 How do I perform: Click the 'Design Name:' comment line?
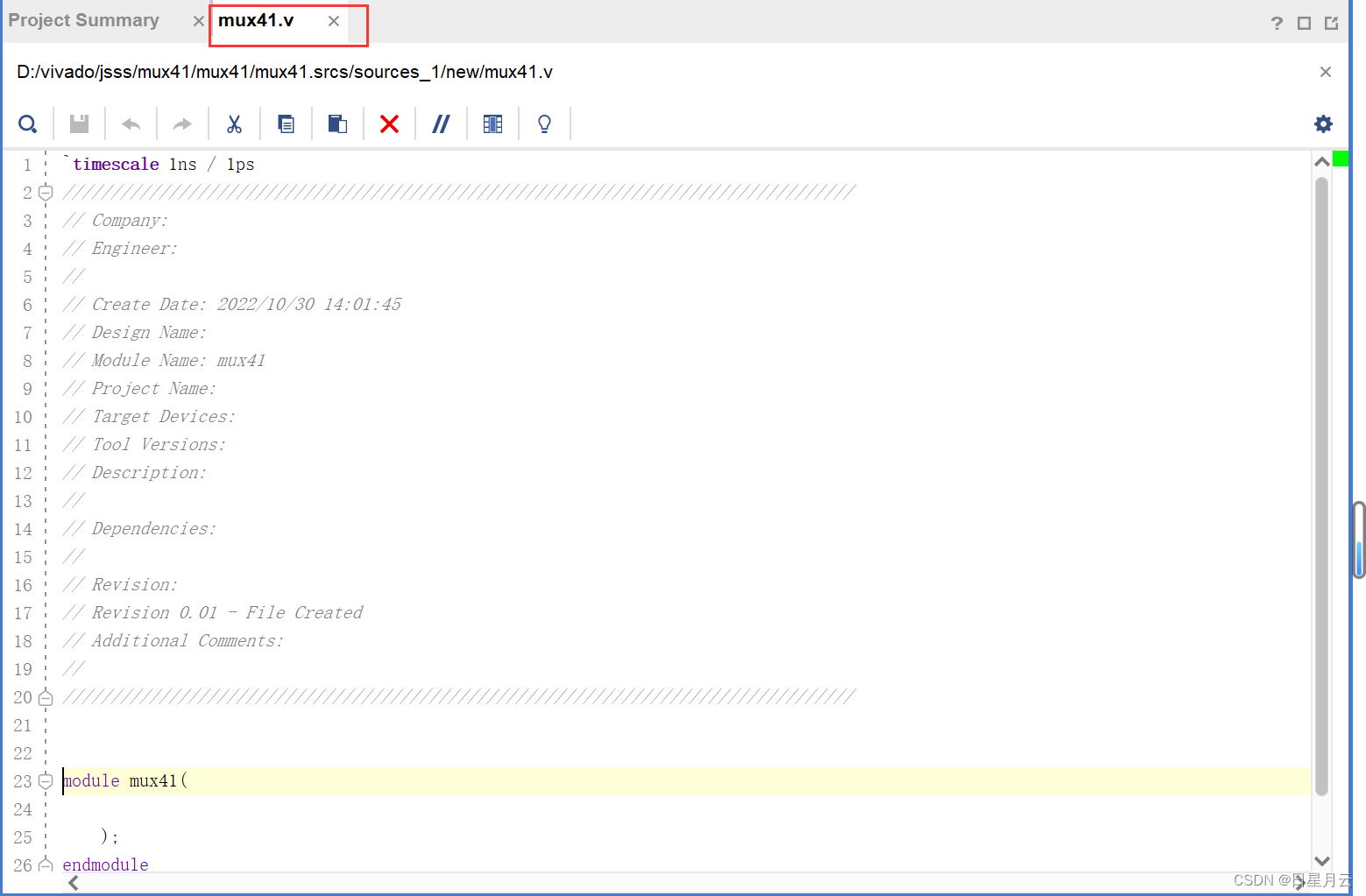(135, 332)
